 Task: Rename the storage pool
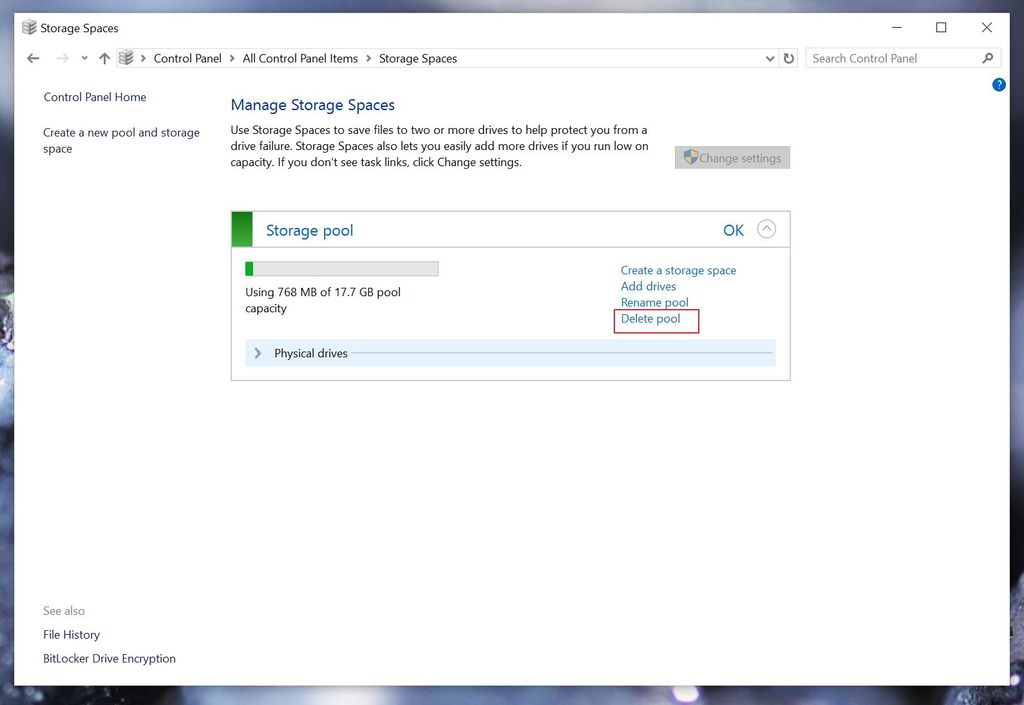(655, 302)
